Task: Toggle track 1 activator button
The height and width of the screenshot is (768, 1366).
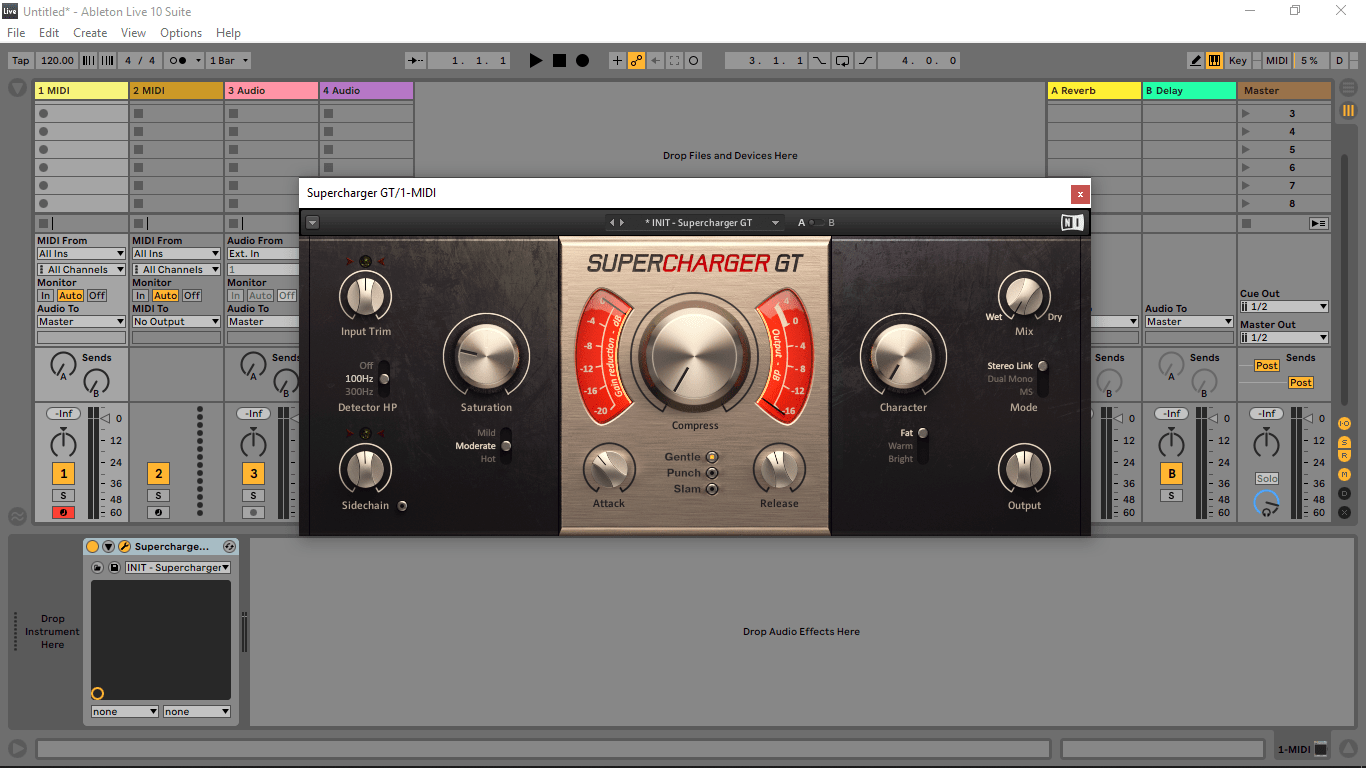Action: (63, 474)
